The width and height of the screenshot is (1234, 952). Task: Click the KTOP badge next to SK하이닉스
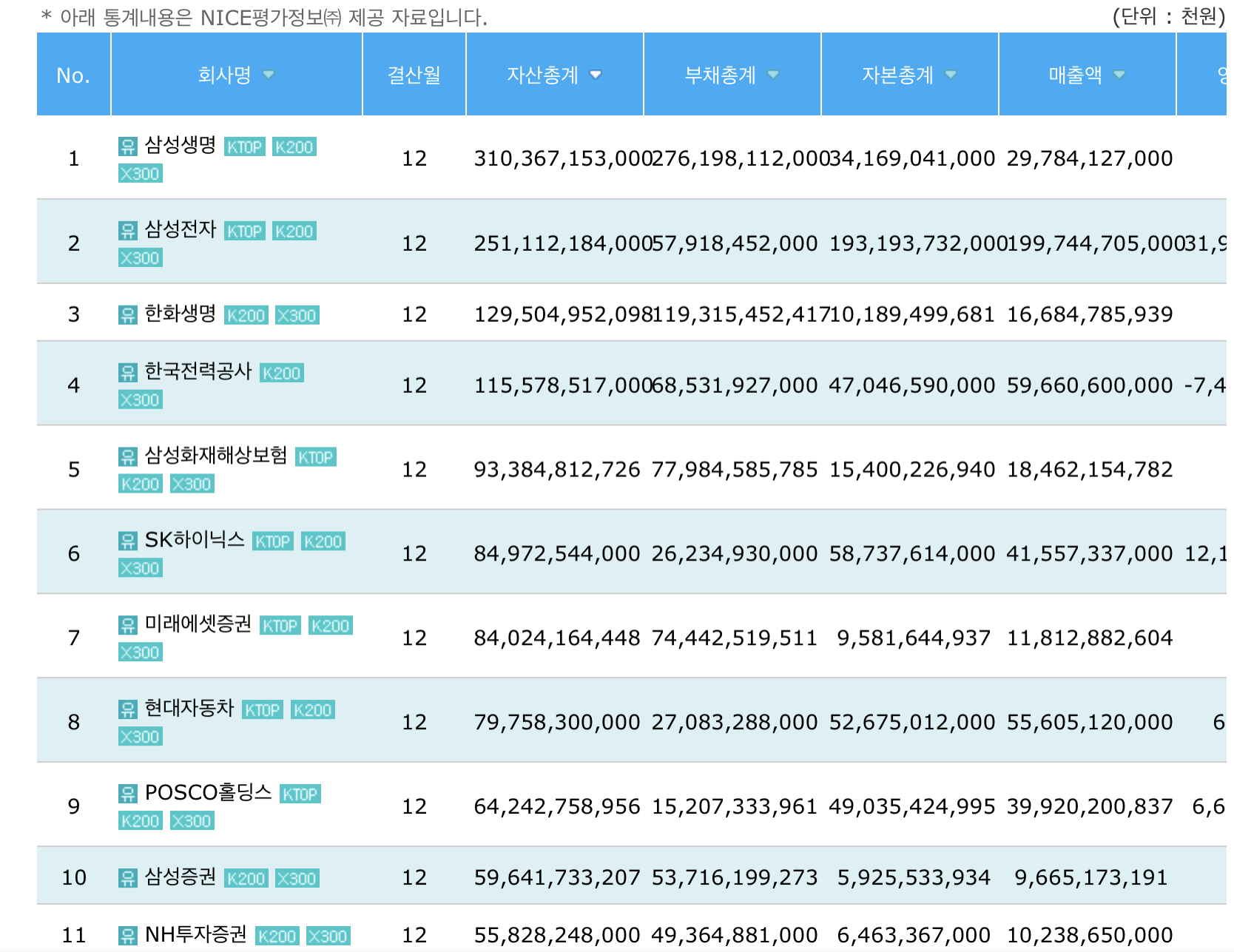tap(273, 542)
